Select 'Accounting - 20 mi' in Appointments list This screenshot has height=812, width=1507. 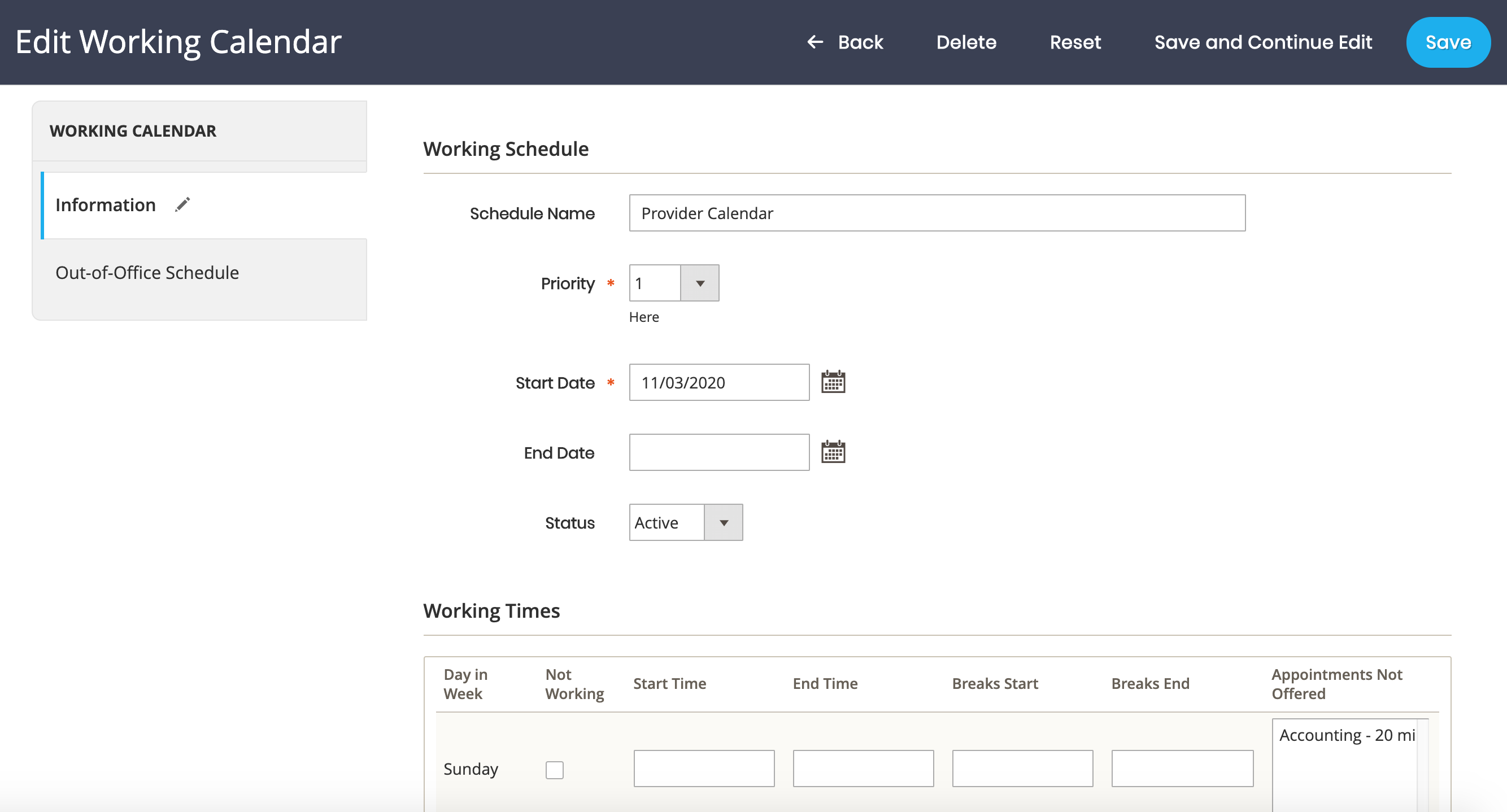click(1347, 735)
